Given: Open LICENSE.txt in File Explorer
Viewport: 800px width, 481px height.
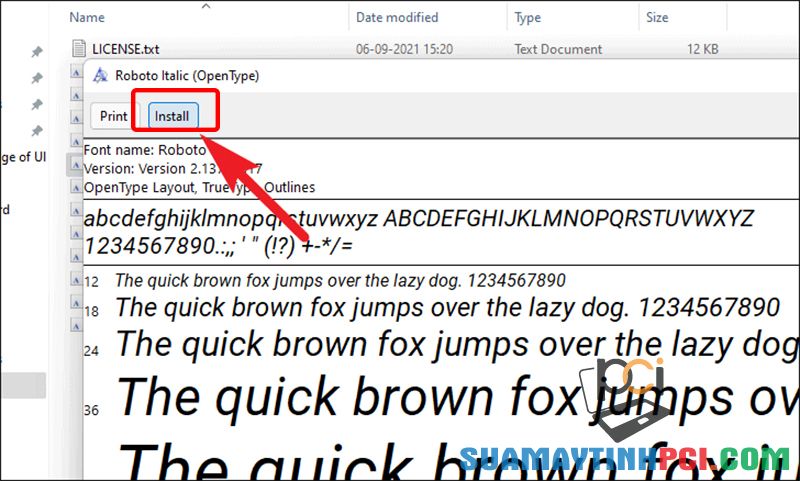Looking at the screenshot, I should point(126,49).
